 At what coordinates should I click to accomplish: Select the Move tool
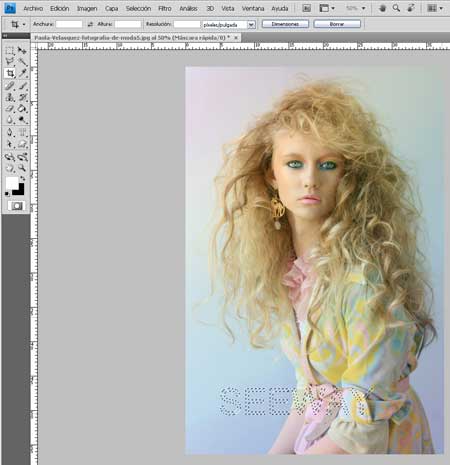pyautogui.click(x=22, y=51)
